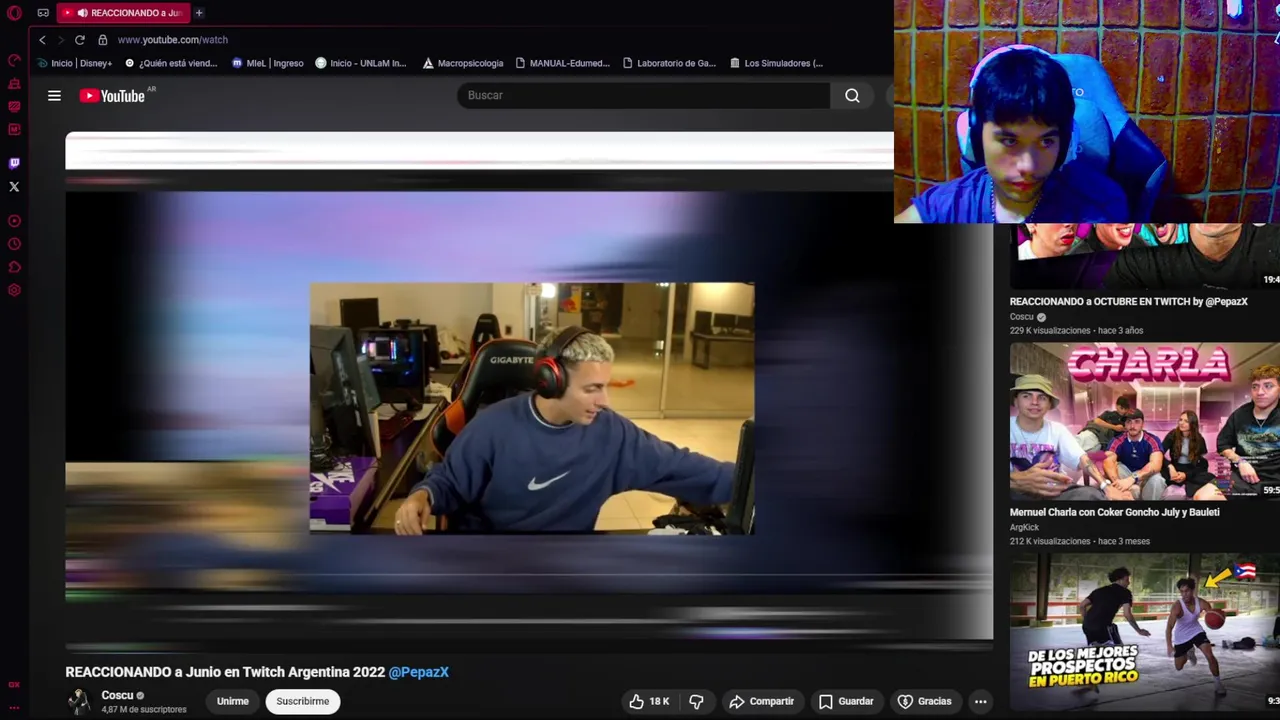Open more actions three-dots under video
The height and width of the screenshot is (720, 1280).
tap(981, 701)
